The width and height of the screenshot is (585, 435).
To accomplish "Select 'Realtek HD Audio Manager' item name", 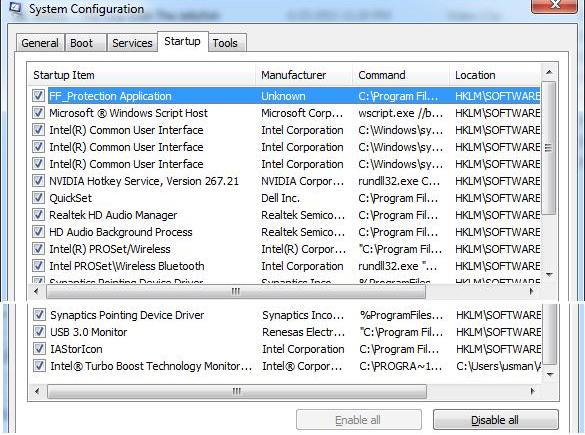I will [113, 215].
